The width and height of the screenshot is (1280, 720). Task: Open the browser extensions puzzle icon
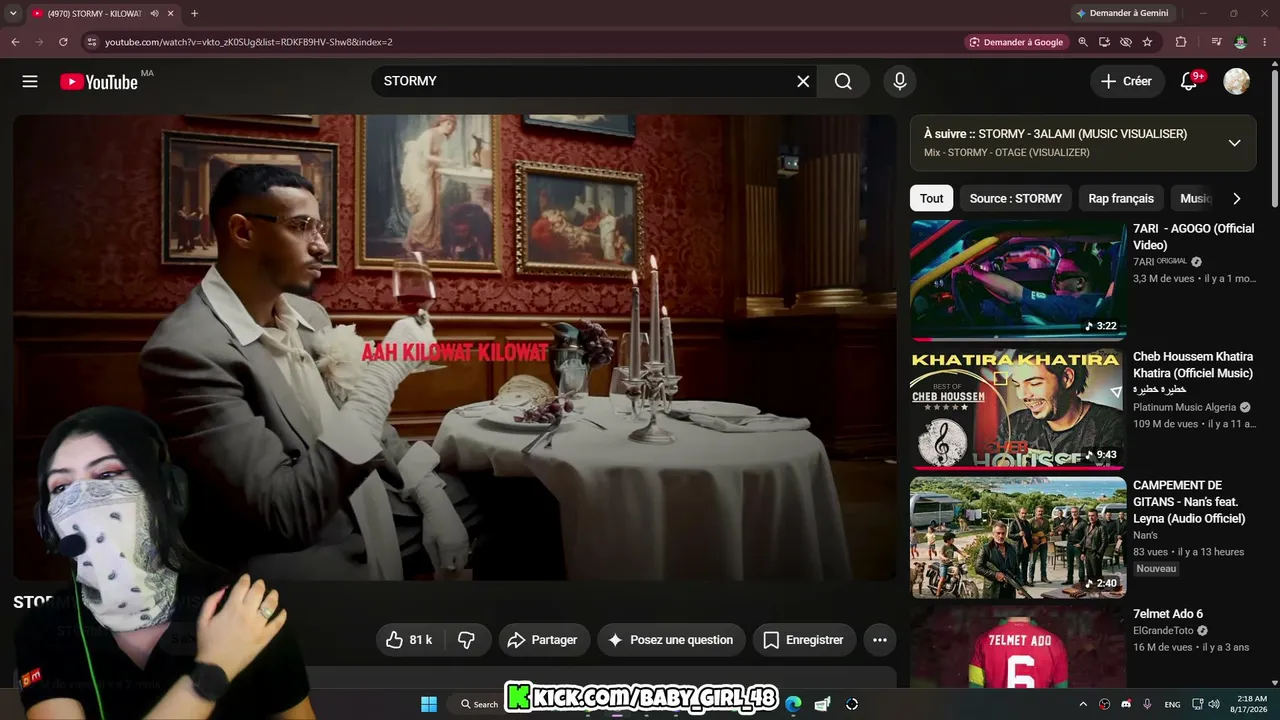pyautogui.click(x=1181, y=42)
